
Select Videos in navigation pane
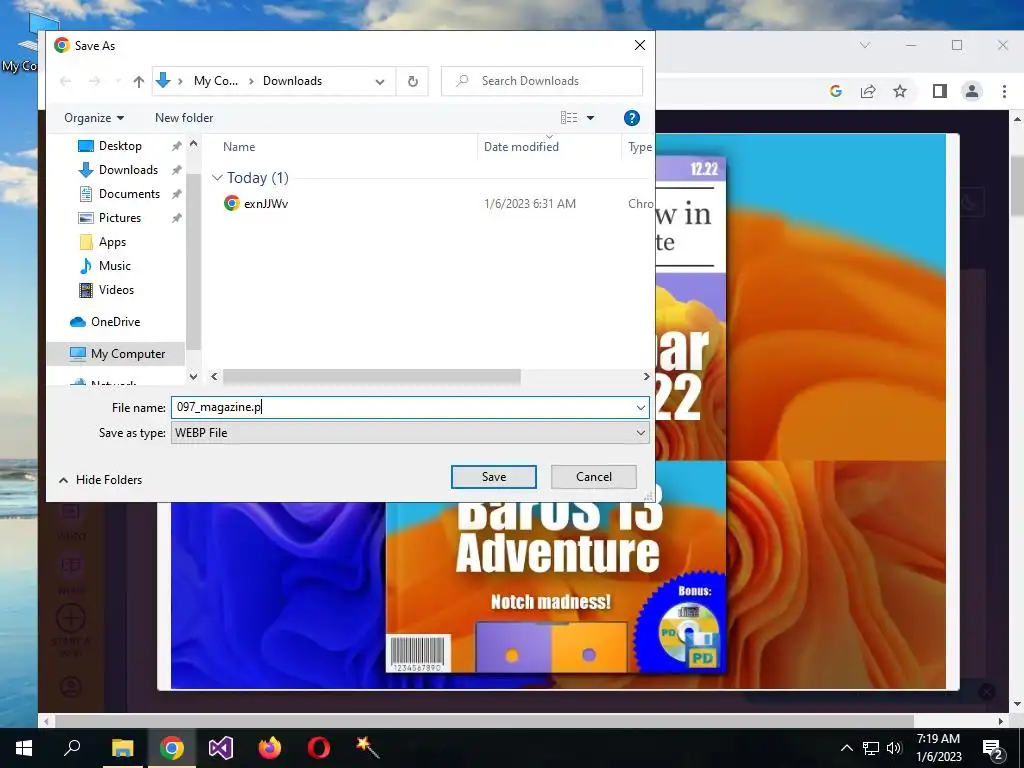pos(116,290)
